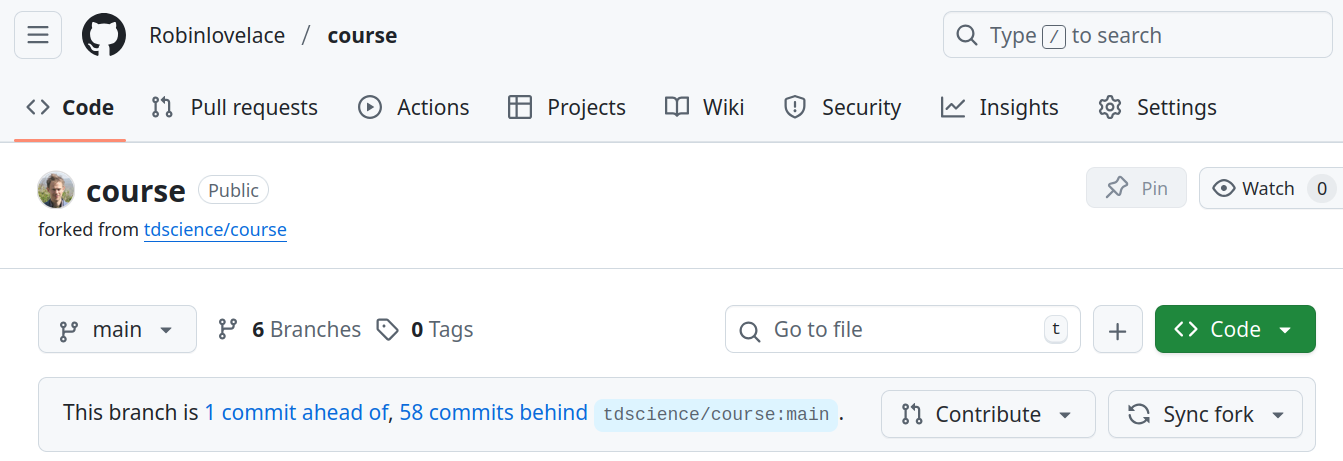
Task: Focus the Go to file field
Action: pyautogui.click(x=902, y=330)
